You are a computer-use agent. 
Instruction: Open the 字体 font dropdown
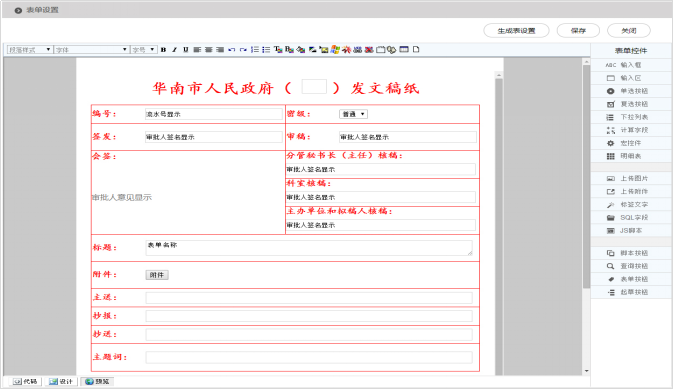[91, 50]
